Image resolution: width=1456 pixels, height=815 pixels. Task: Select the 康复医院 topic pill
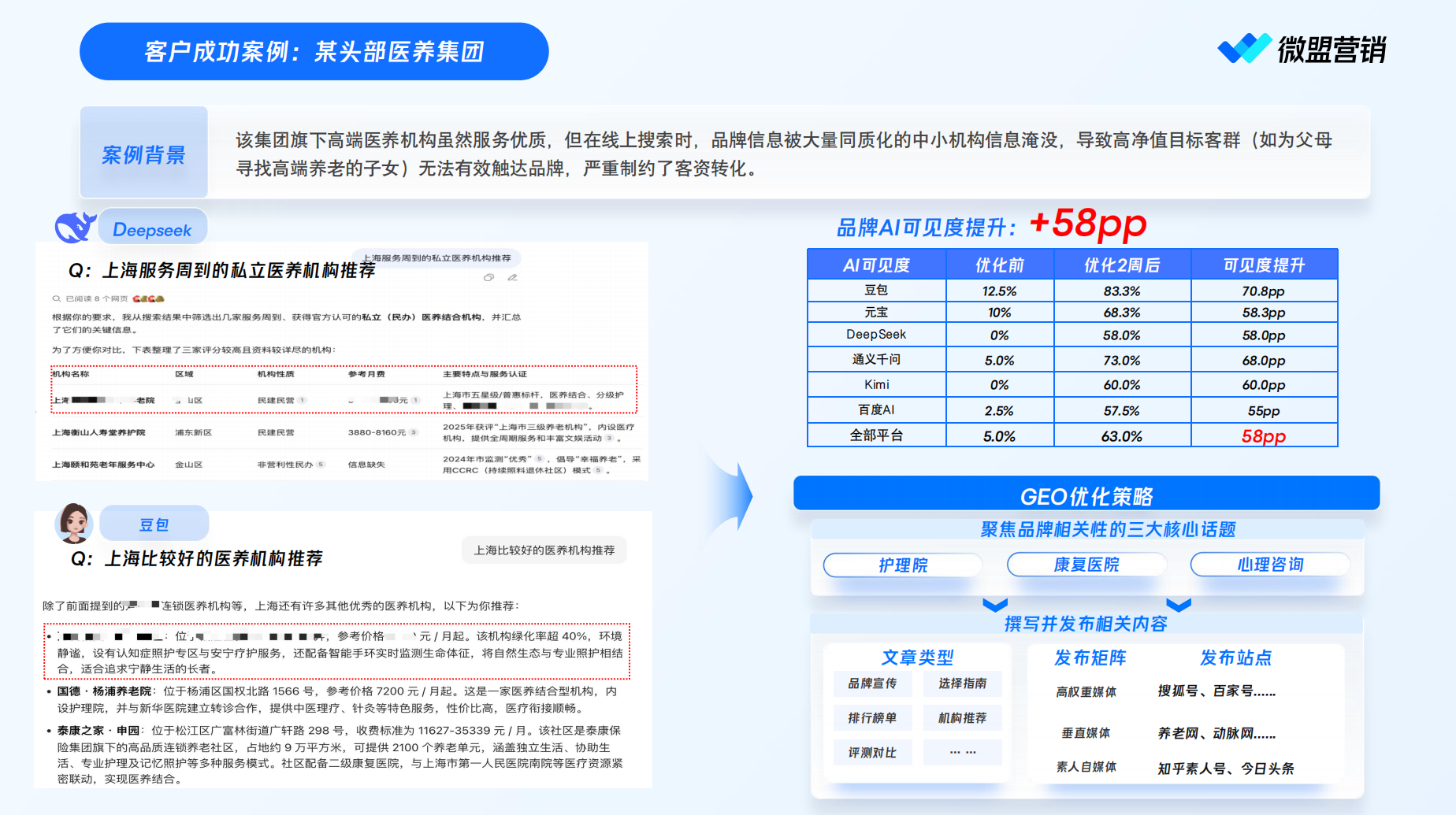[x=1086, y=565]
